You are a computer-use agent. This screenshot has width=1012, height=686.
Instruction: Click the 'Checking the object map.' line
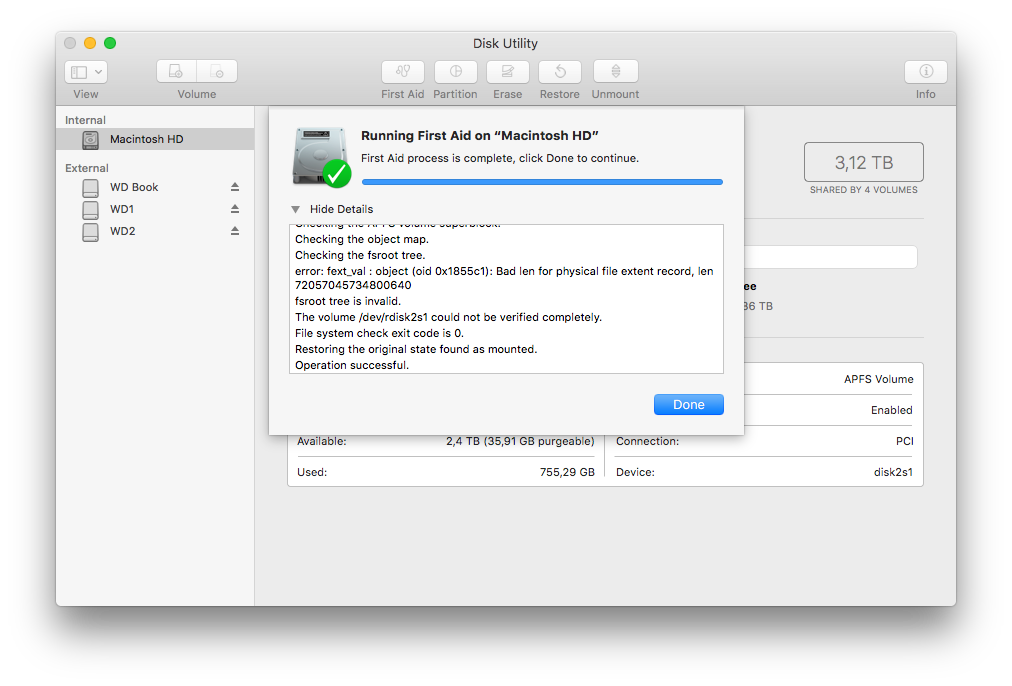(362, 239)
